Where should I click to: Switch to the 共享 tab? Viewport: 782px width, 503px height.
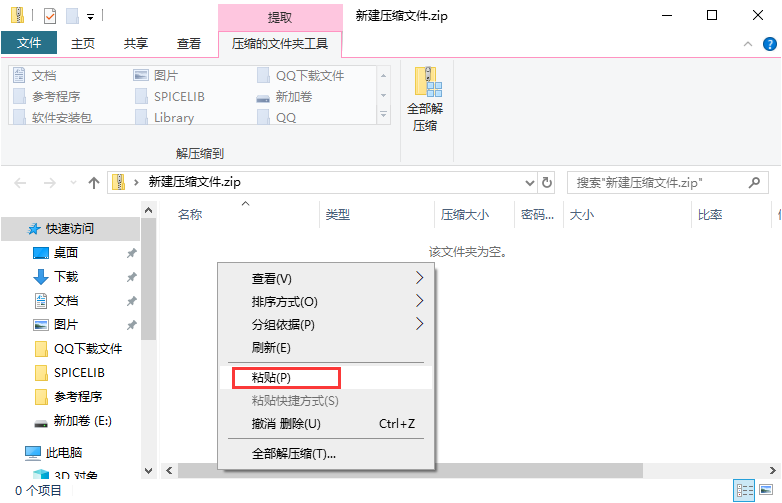(x=136, y=44)
